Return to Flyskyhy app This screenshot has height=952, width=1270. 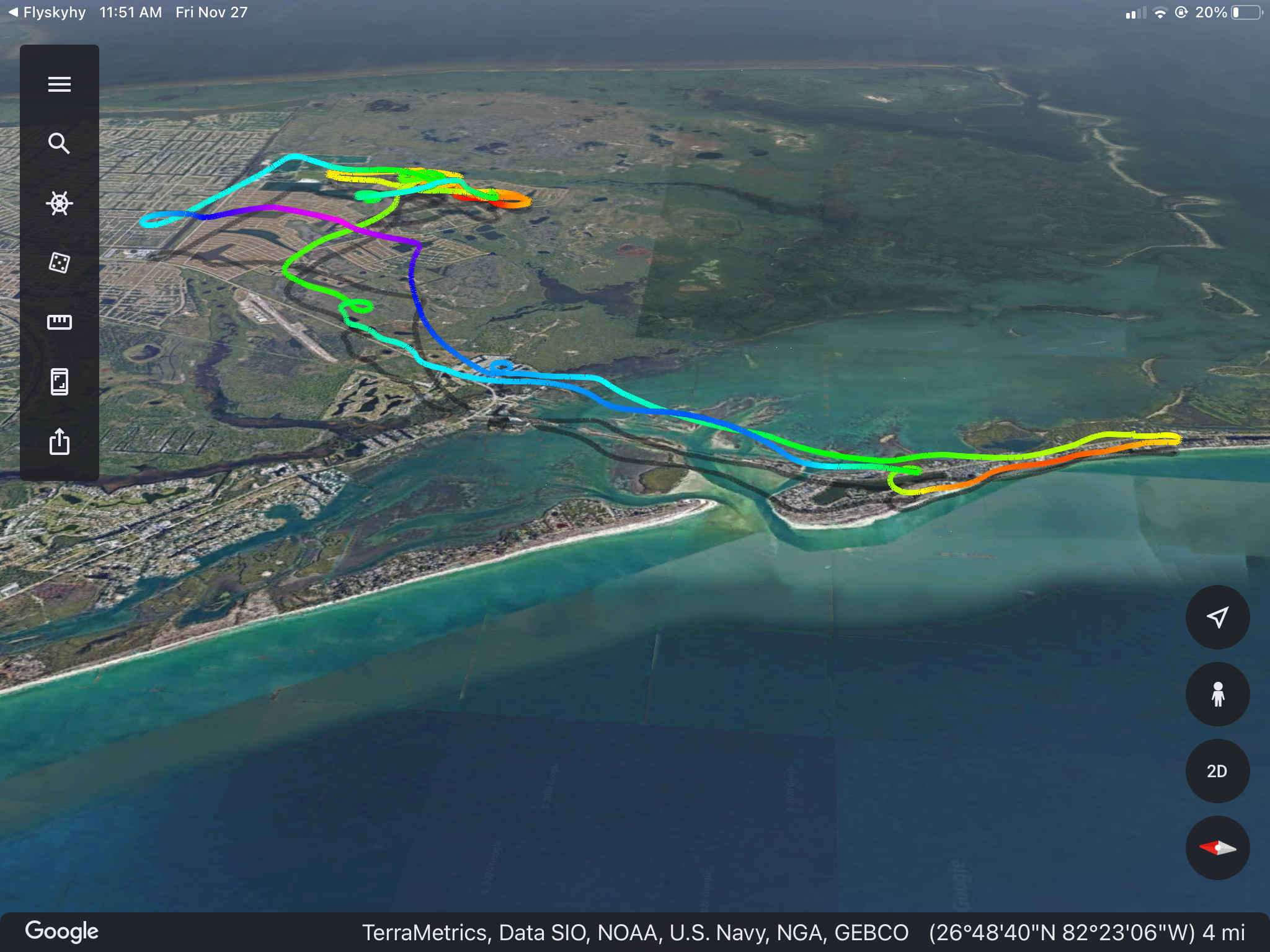click(47, 12)
